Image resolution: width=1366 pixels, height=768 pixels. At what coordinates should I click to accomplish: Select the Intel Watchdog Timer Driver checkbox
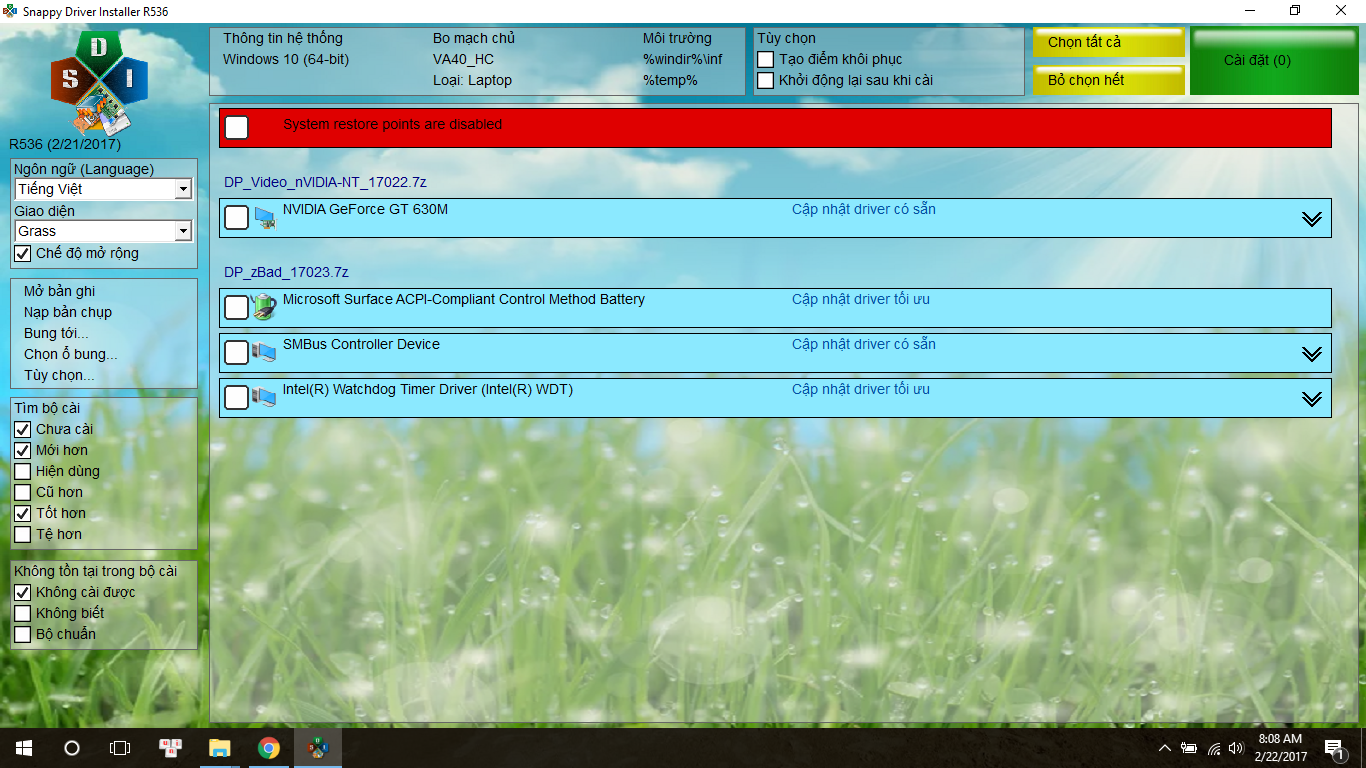pos(237,397)
